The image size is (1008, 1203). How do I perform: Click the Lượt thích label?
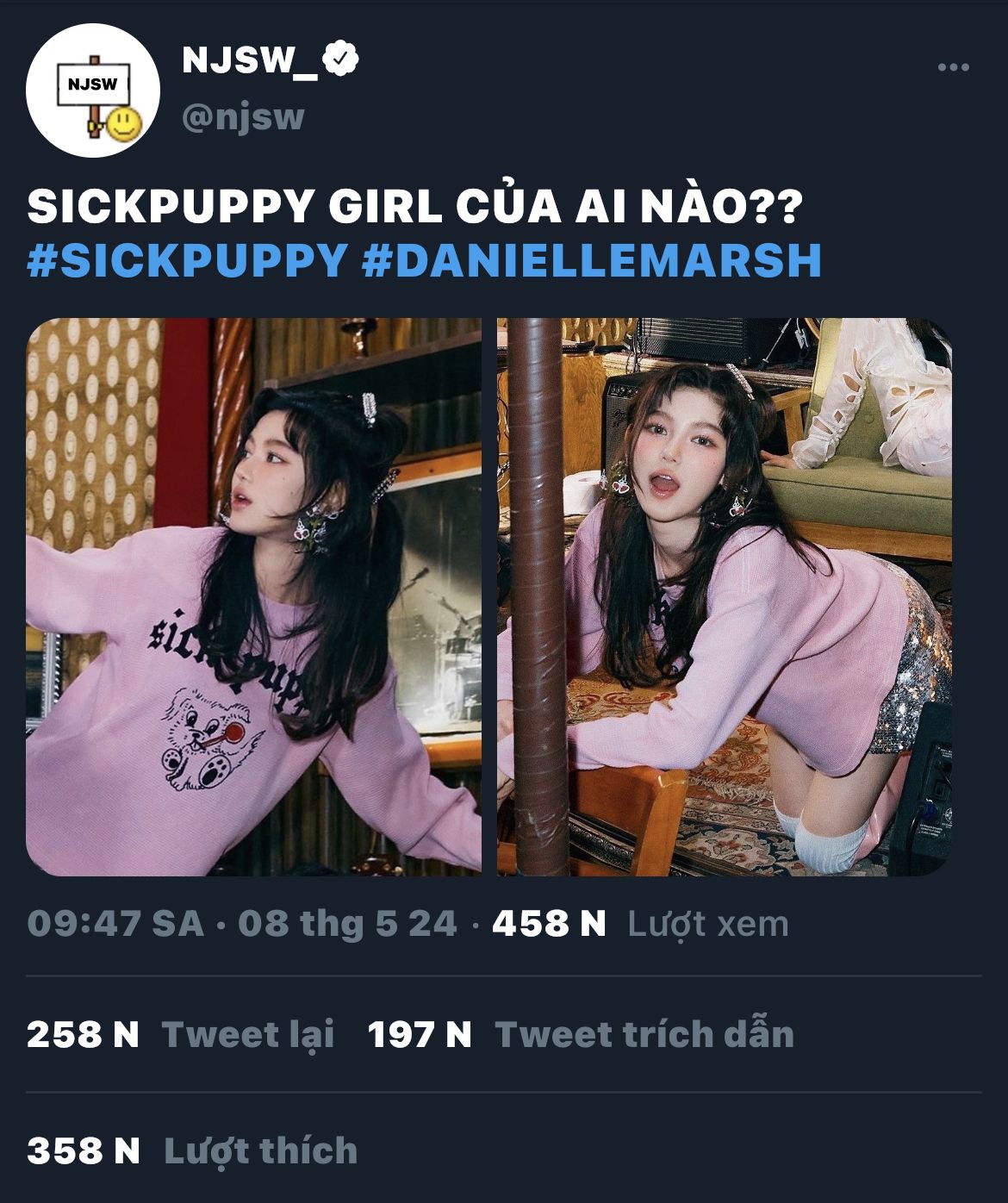point(260,1150)
